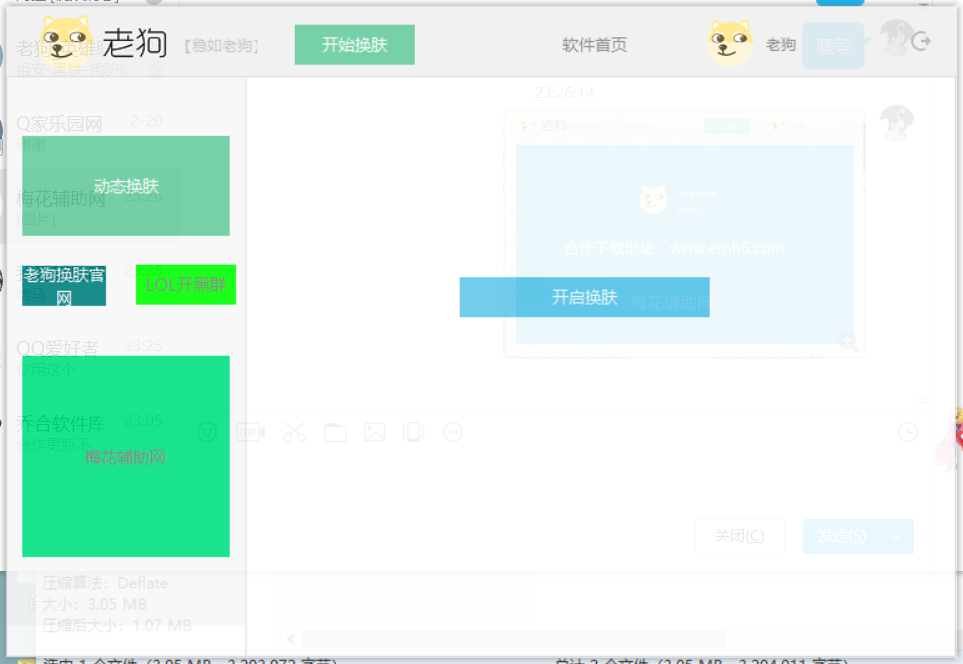Click the 骚等 speech-bubble button

tap(834, 46)
